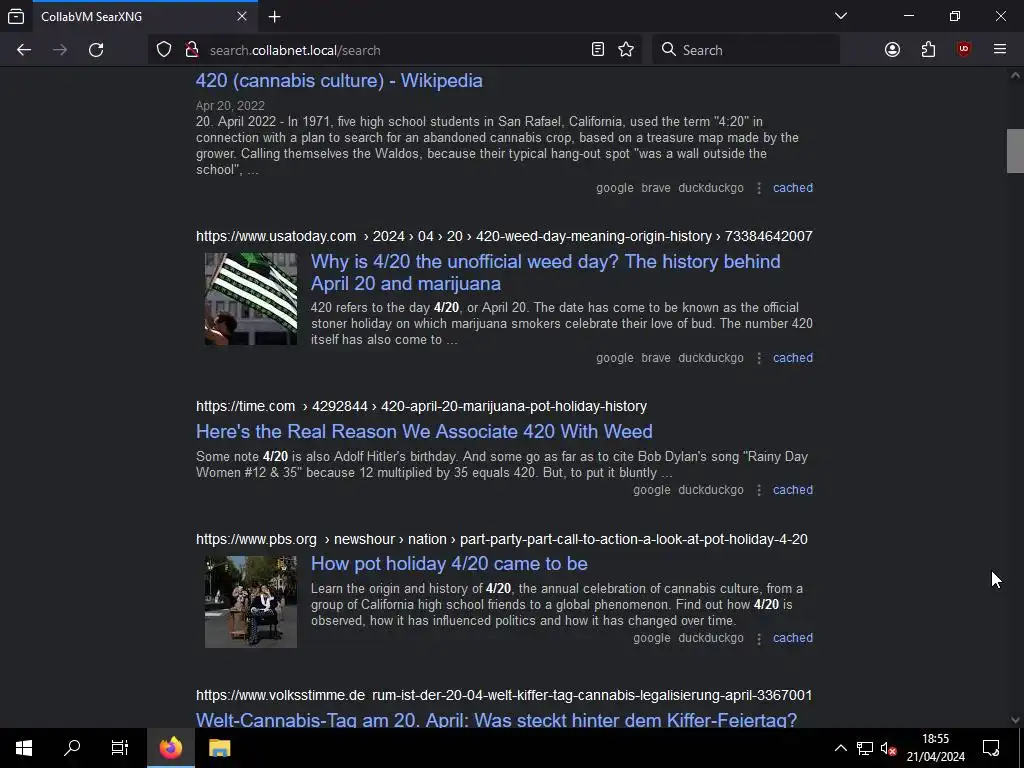Open the Windows Start menu
The image size is (1024, 768).
(24, 748)
